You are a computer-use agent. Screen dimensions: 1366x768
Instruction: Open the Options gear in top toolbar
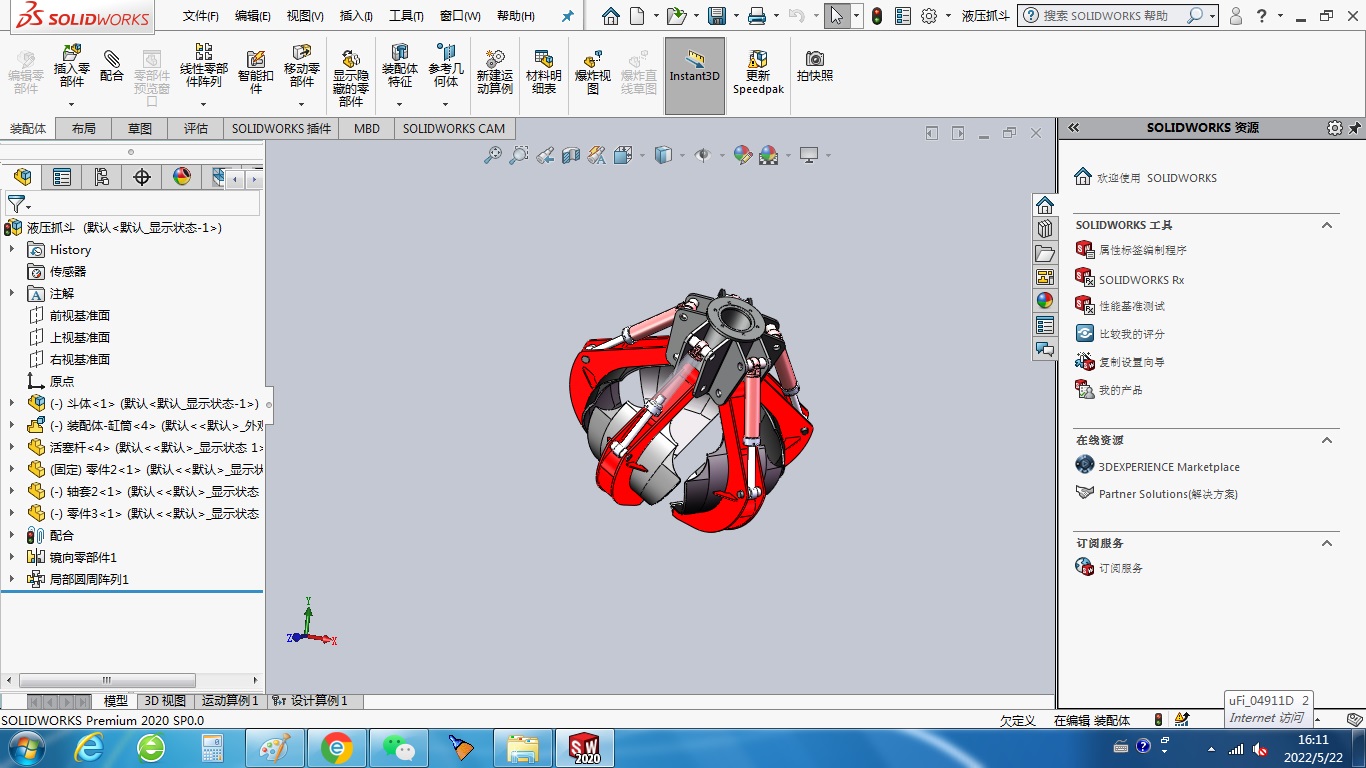928,16
